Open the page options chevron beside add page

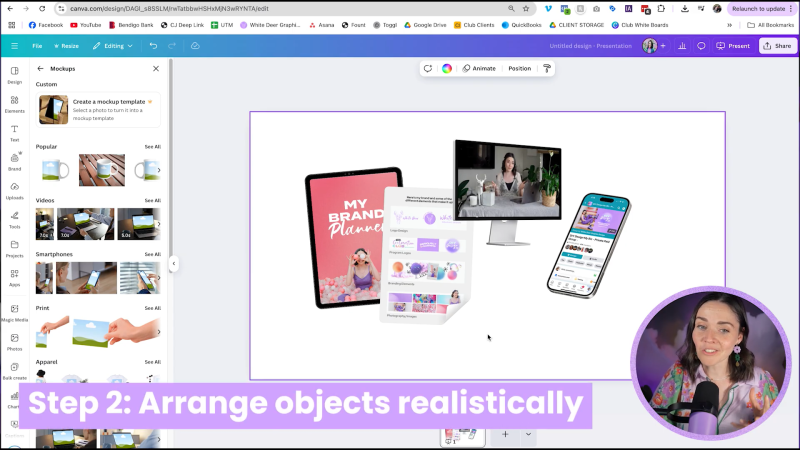pyautogui.click(x=529, y=435)
